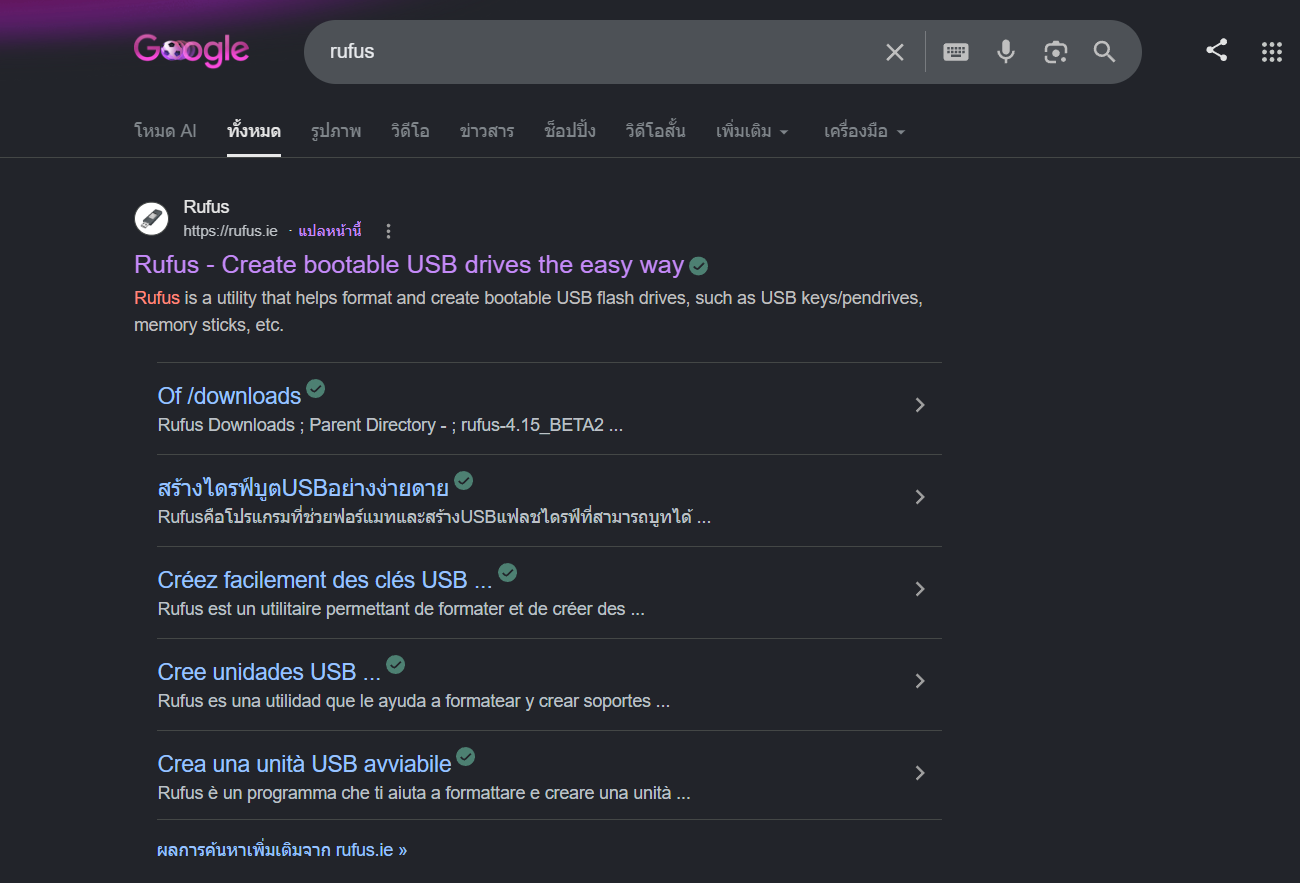Expand the Crea una unità USB chevron

coord(920,773)
